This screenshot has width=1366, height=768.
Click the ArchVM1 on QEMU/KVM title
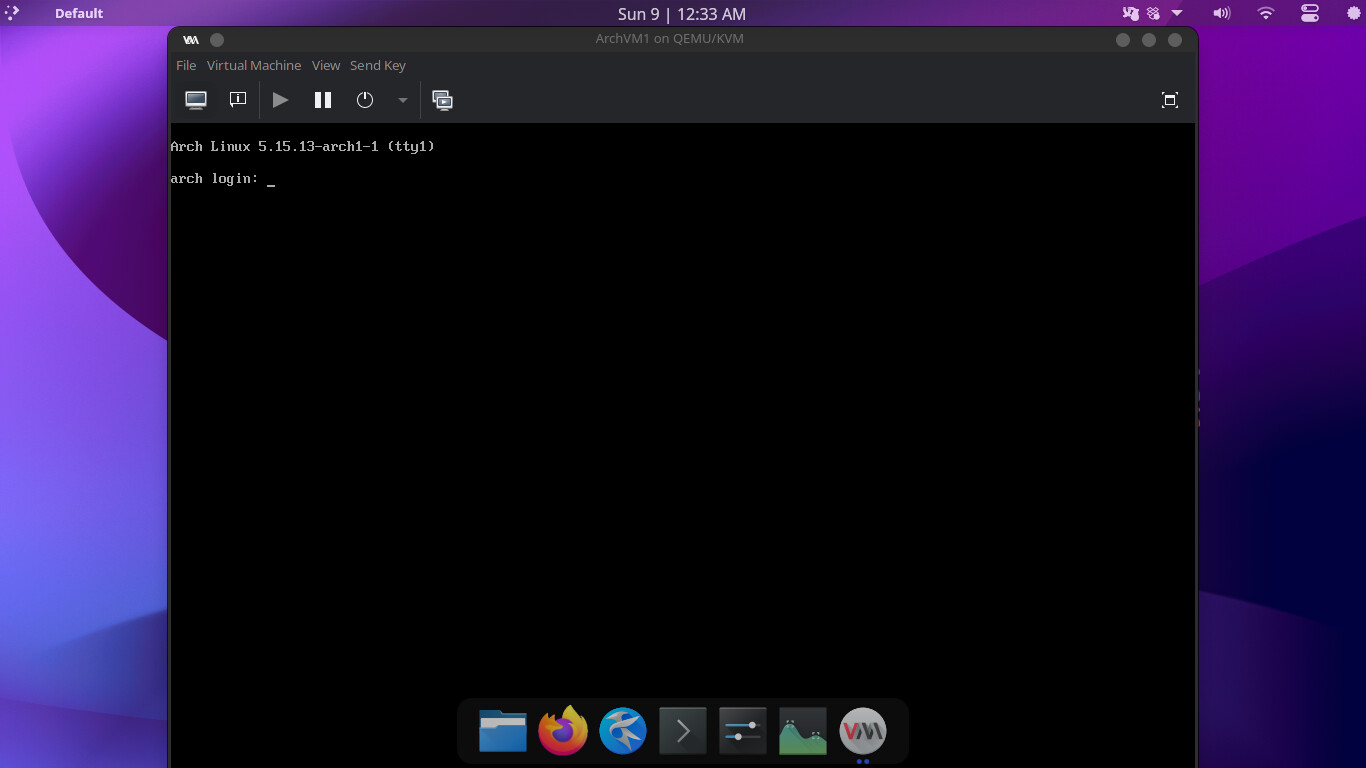tap(669, 39)
